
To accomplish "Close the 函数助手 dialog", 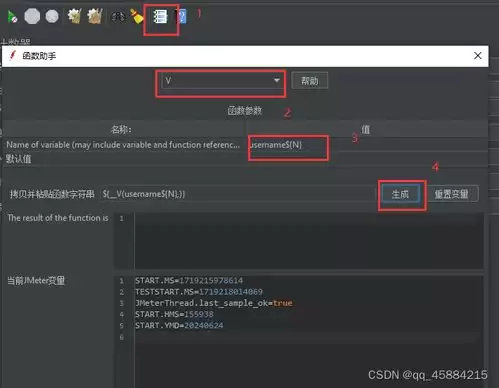I will coord(477,56).
